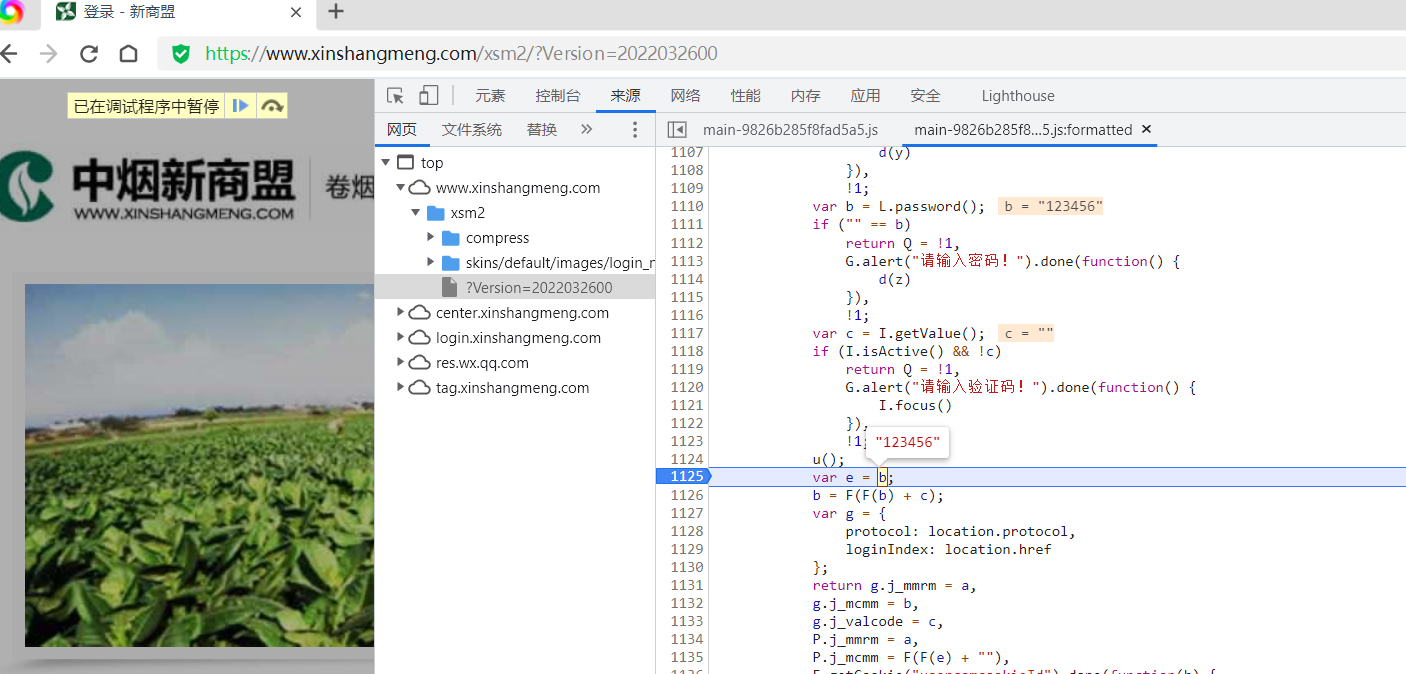Screen dimensions: 1406x674
Task: Click the green security shield icon
Action: pos(181,54)
